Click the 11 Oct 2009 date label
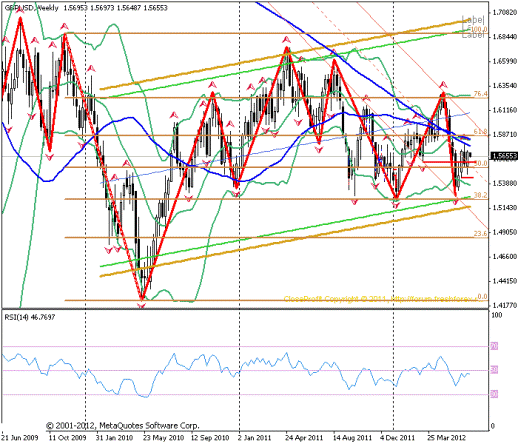 click(68, 438)
